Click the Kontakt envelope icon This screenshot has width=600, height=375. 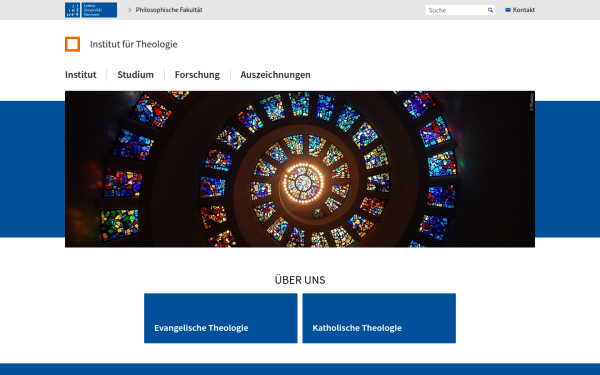[x=508, y=10]
